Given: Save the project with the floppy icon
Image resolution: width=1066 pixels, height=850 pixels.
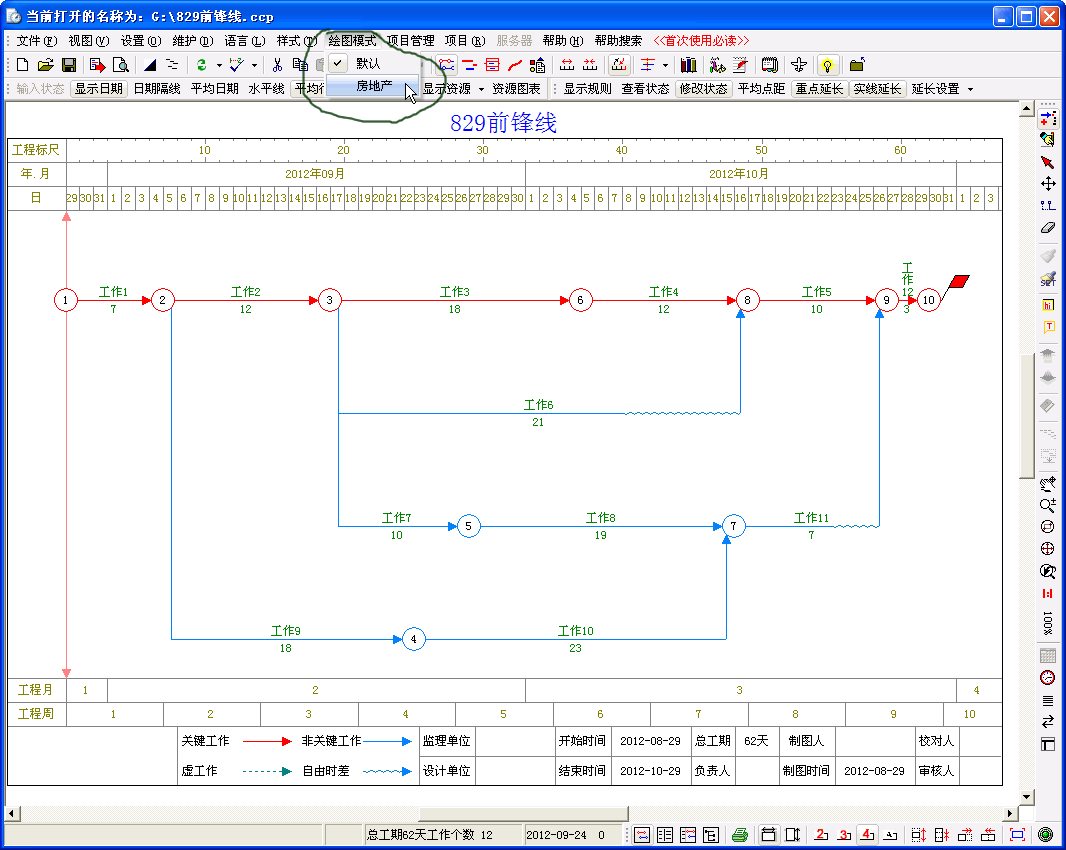Looking at the screenshot, I should 69,65.
